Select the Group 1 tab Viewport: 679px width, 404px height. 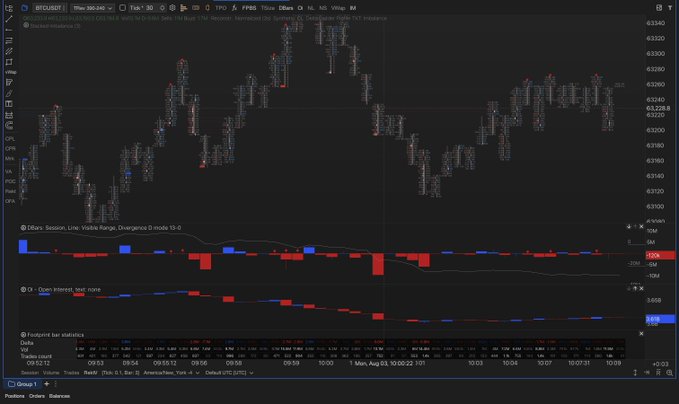tap(23, 384)
